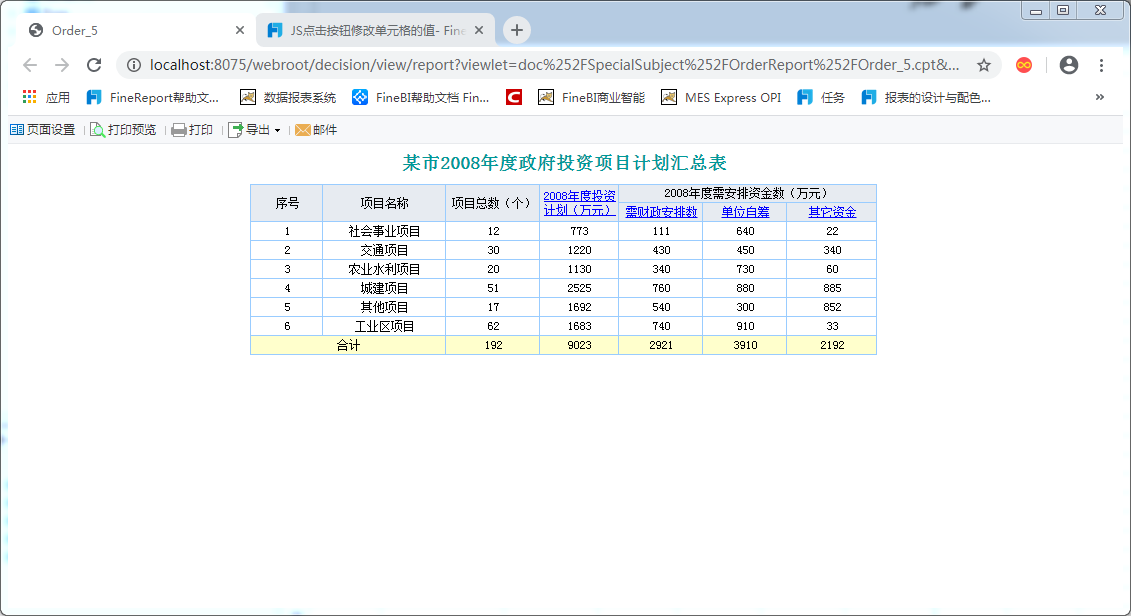Click the 其它资金 header link

tap(832, 212)
